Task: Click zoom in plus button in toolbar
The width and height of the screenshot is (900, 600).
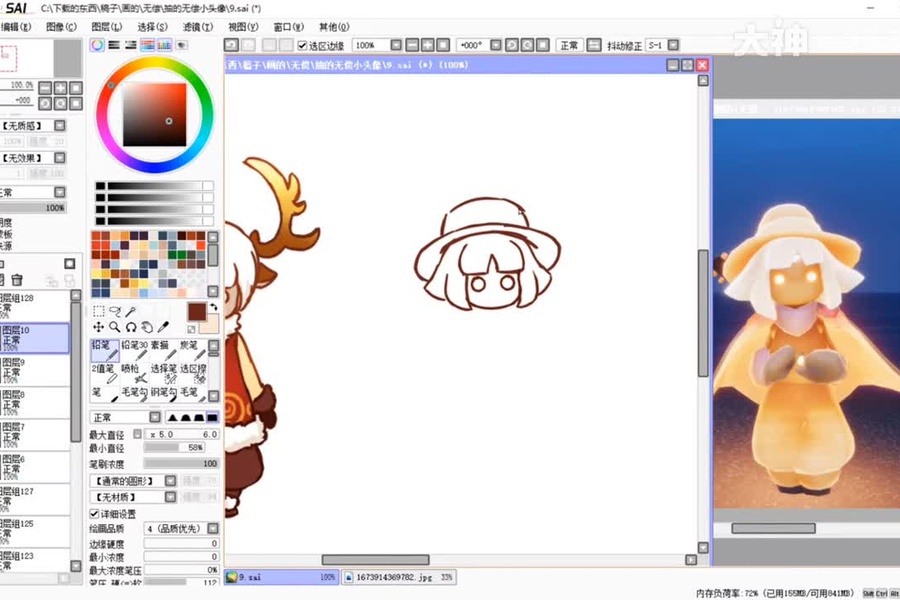Action: tap(428, 45)
